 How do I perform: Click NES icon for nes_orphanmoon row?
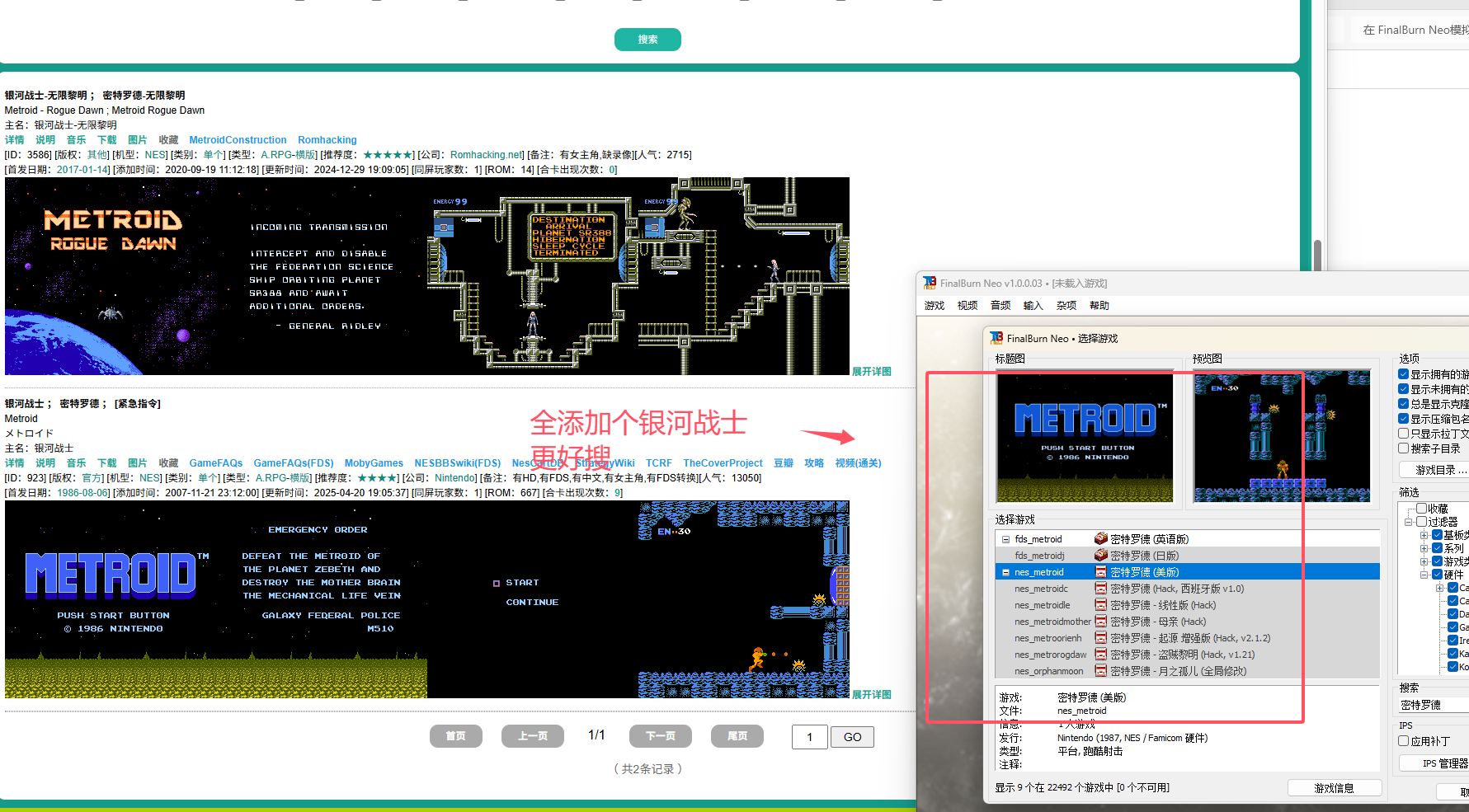1100,671
